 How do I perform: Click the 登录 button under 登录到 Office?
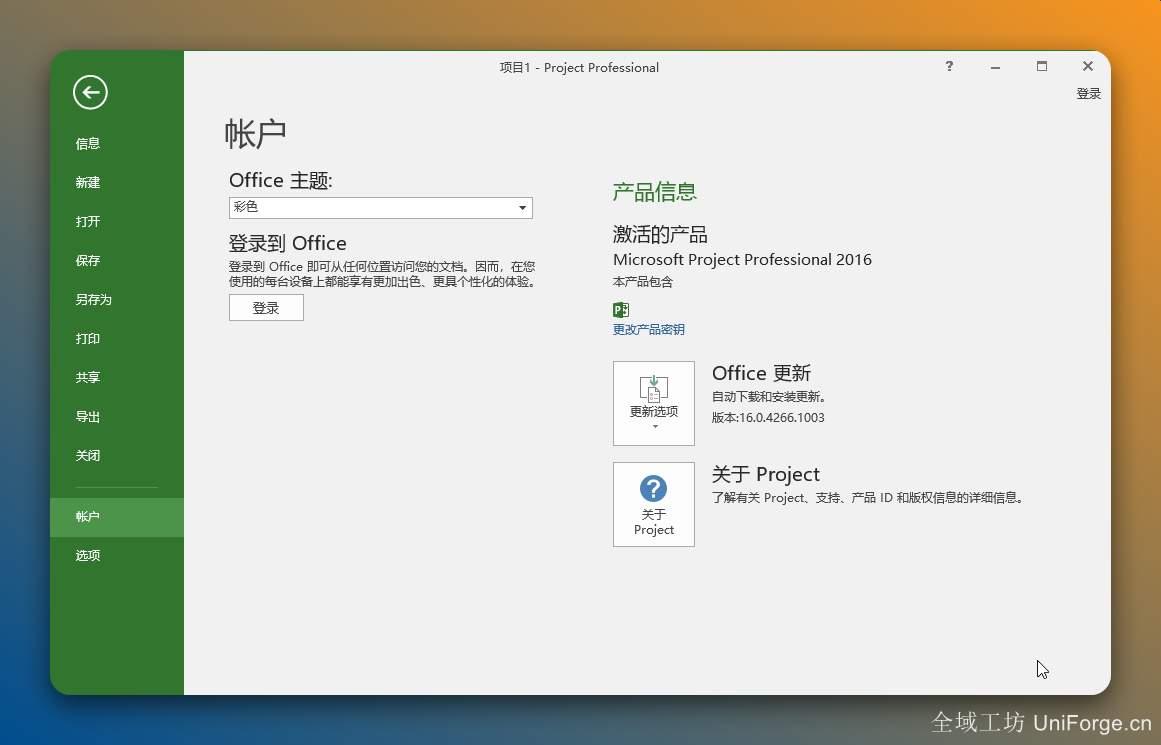pyautogui.click(x=266, y=308)
